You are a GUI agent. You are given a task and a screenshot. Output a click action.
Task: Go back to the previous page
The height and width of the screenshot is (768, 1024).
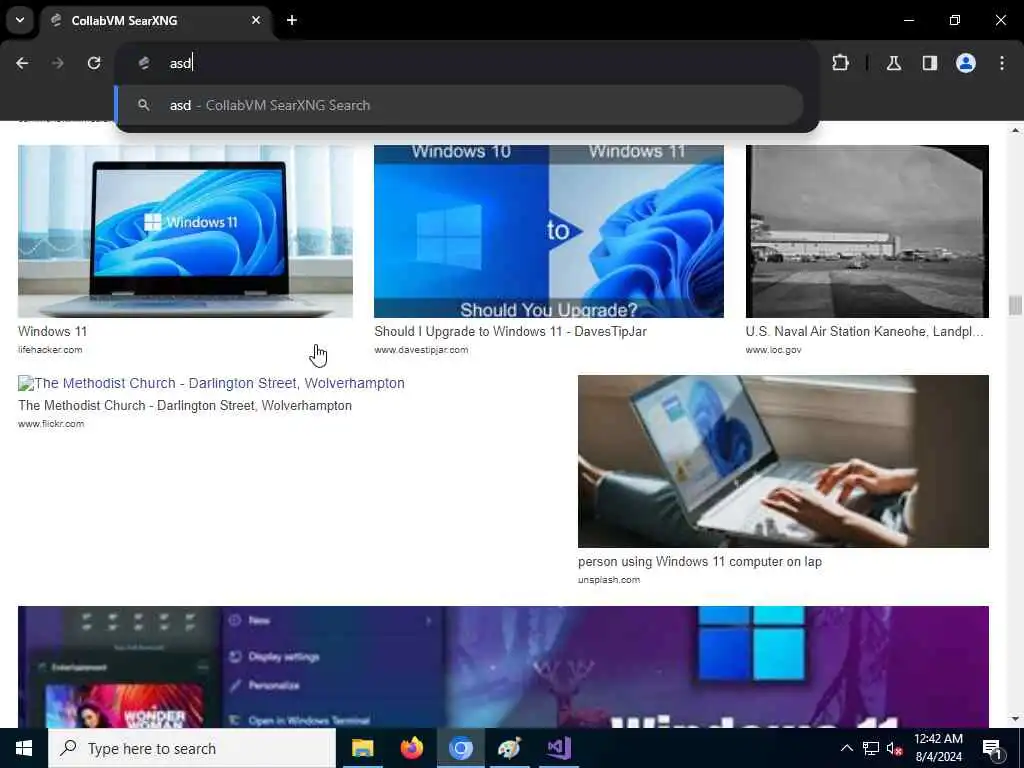pos(22,63)
